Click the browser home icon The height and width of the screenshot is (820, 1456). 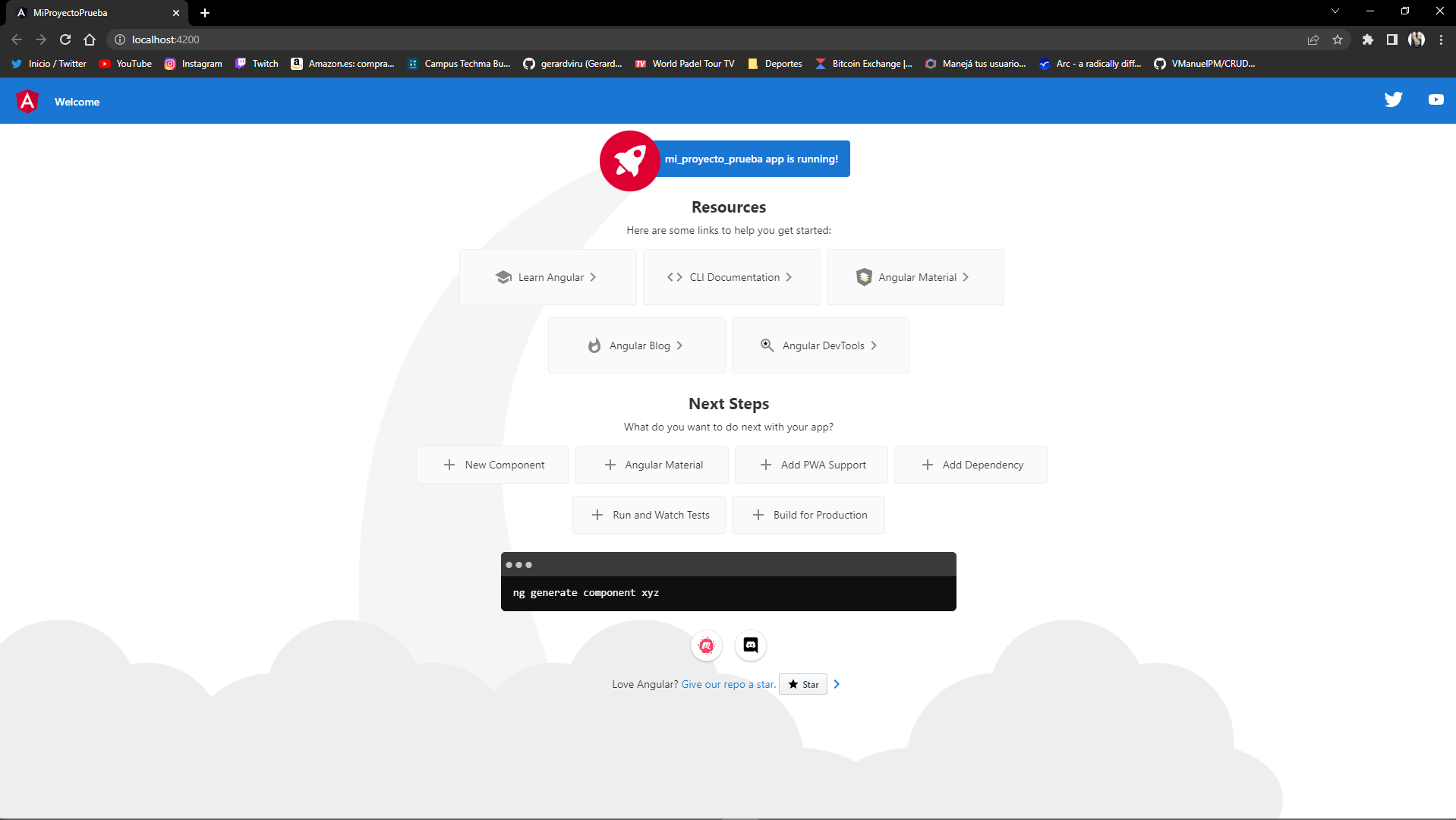click(90, 39)
